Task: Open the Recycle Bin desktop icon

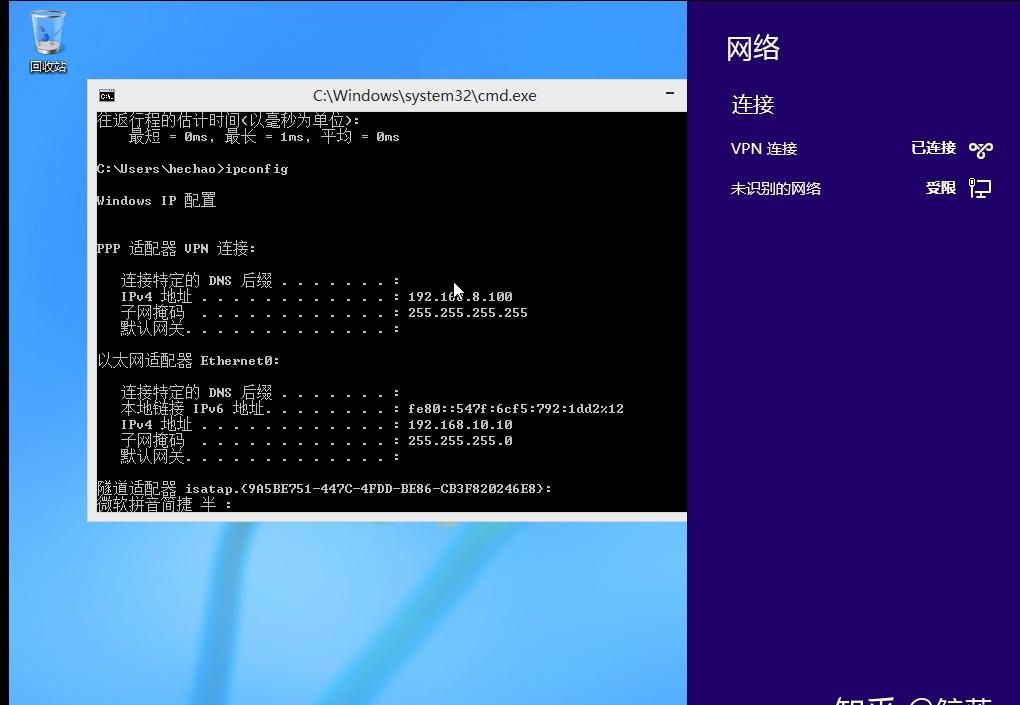Action: click(x=47, y=41)
